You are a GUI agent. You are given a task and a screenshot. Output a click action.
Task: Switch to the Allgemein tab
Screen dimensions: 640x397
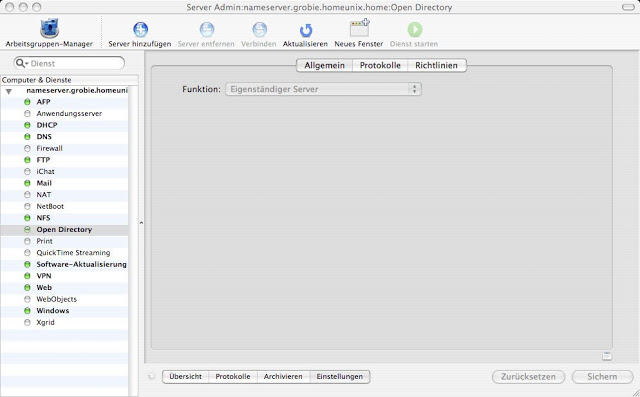[x=324, y=65]
